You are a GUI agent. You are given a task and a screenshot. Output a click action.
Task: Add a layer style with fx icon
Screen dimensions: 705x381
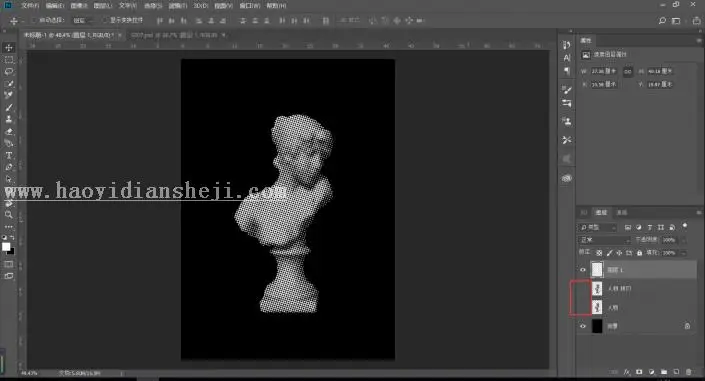point(627,372)
